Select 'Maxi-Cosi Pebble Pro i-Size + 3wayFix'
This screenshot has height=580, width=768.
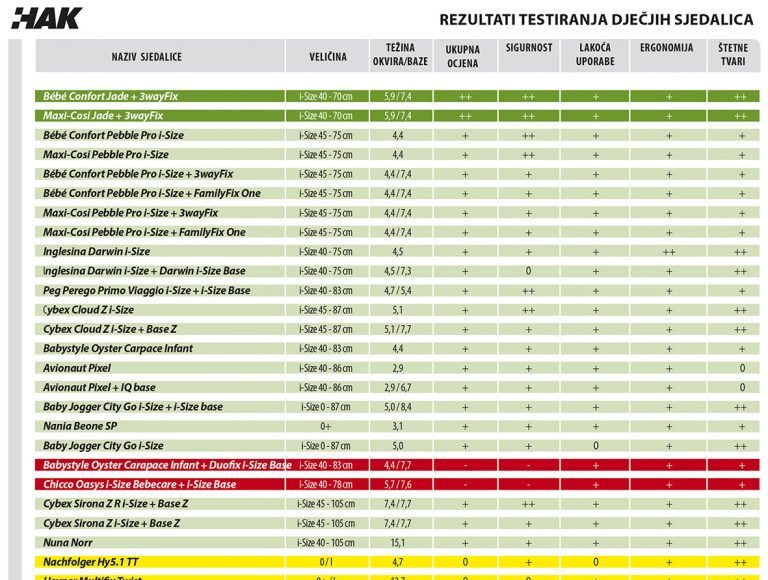click(397, 213)
